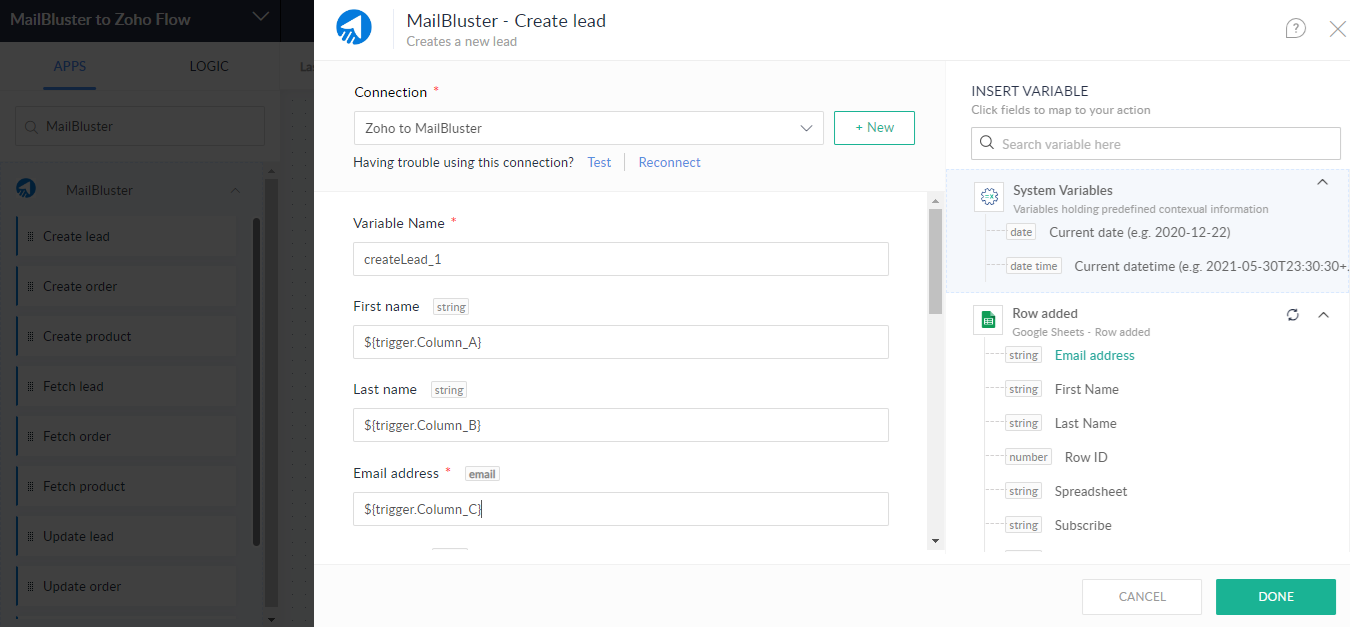
Task: Insert the Last Name variable
Action: click(1085, 423)
